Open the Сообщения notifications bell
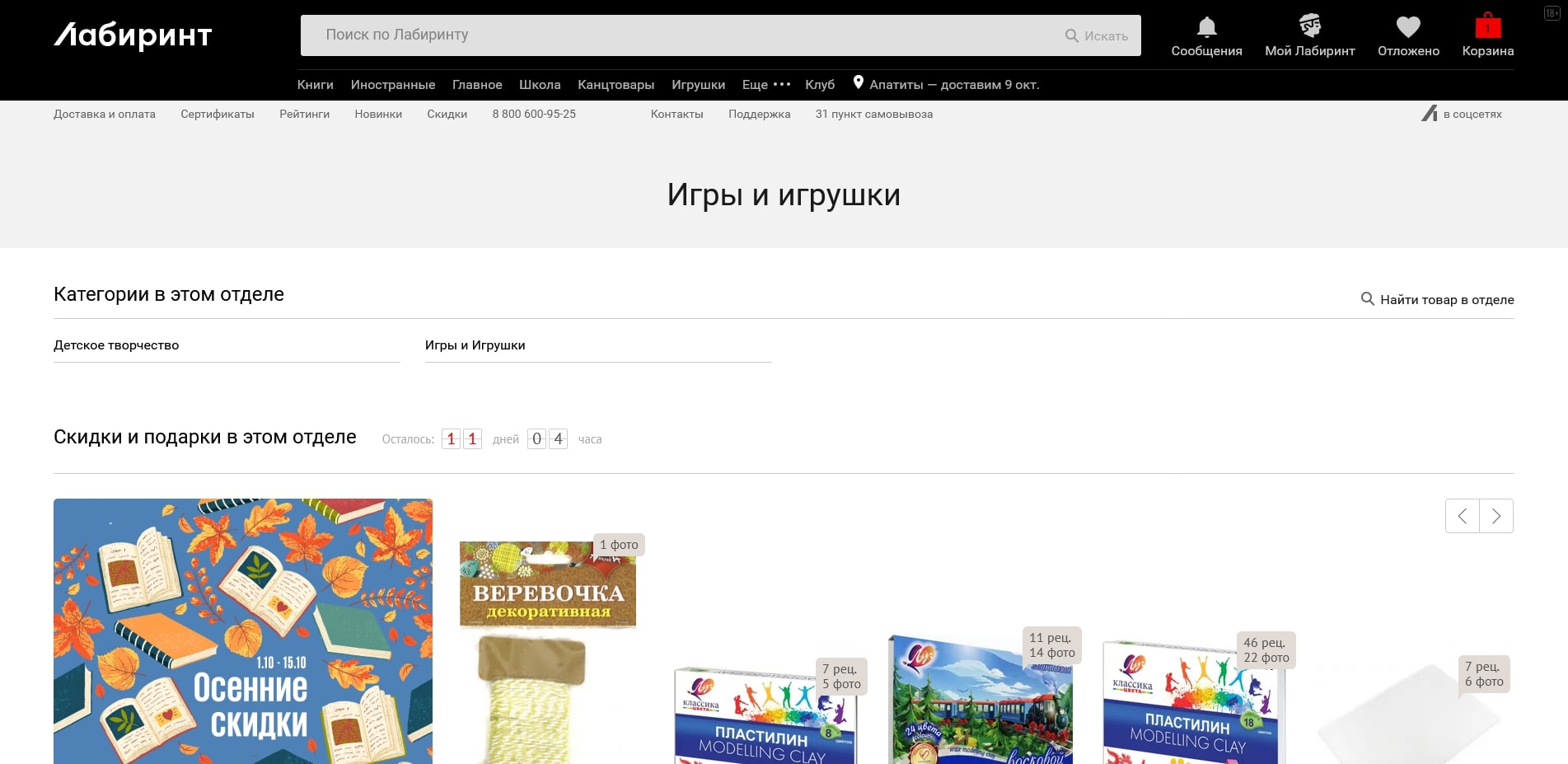 coord(1205,27)
